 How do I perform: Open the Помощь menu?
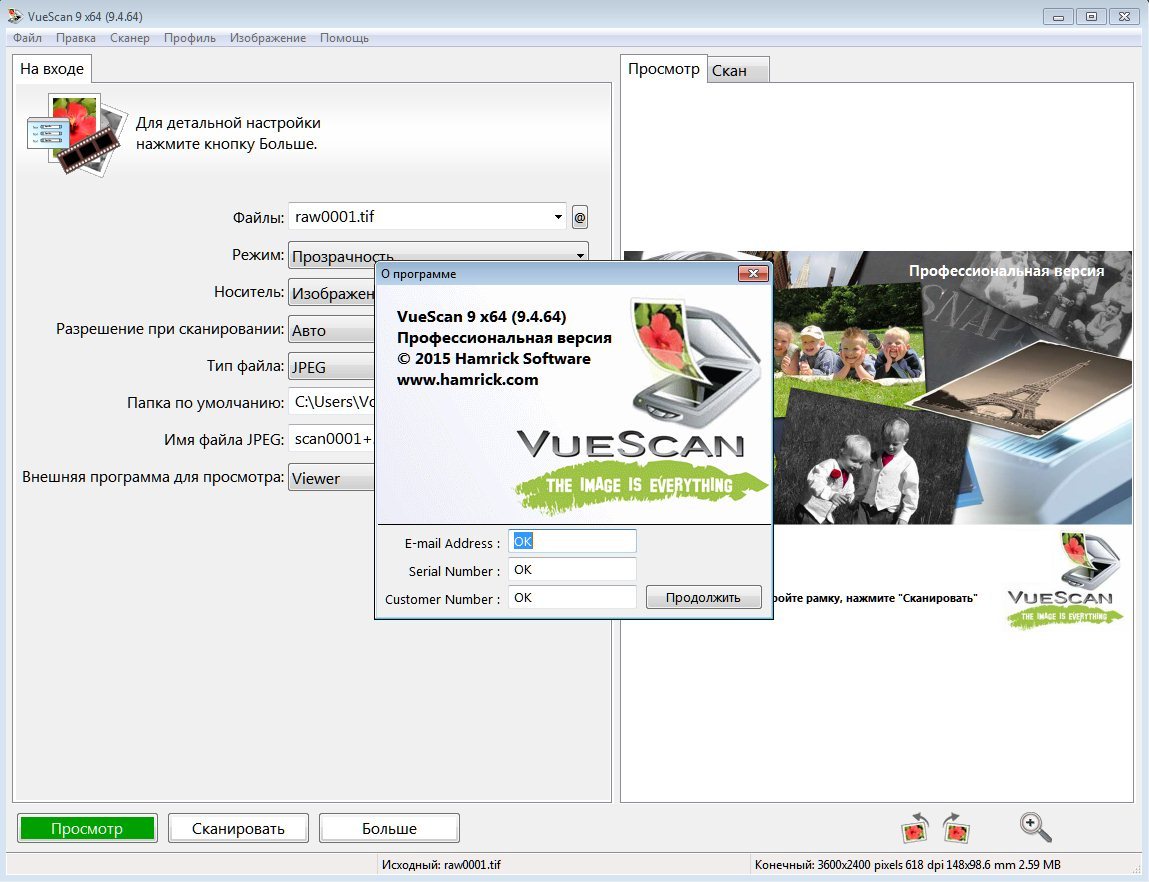344,38
